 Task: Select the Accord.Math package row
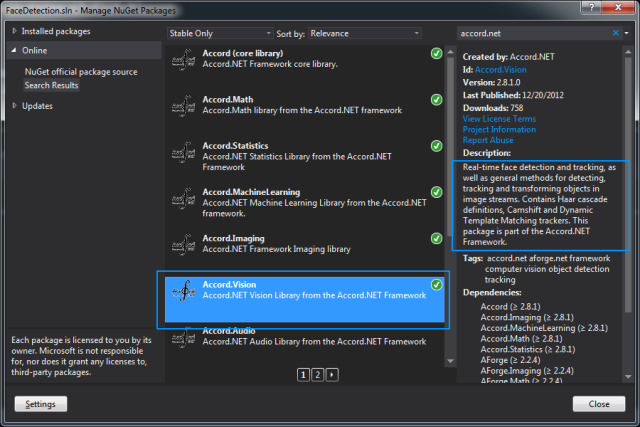(x=304, y=114)
